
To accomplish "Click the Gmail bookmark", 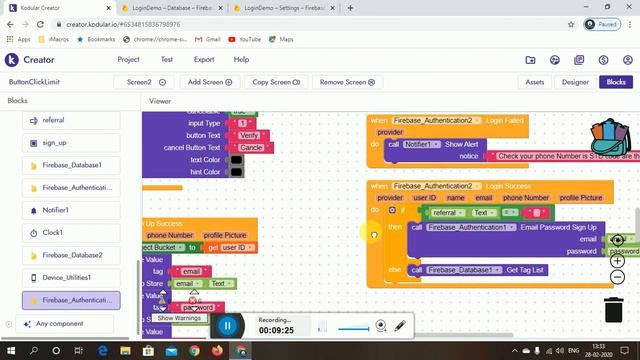I will click(208, 40).
